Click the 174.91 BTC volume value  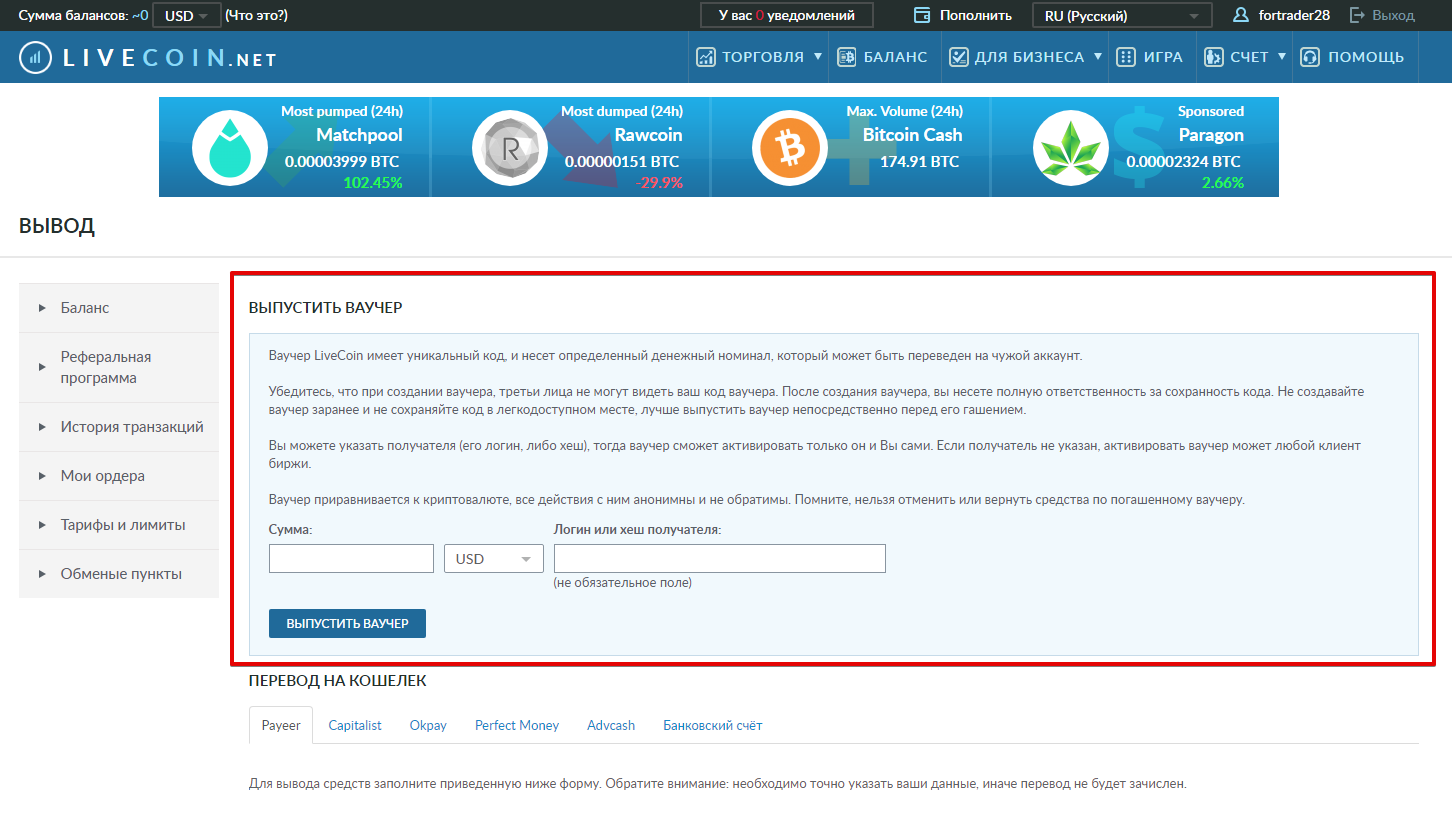[x=919, y=161]
